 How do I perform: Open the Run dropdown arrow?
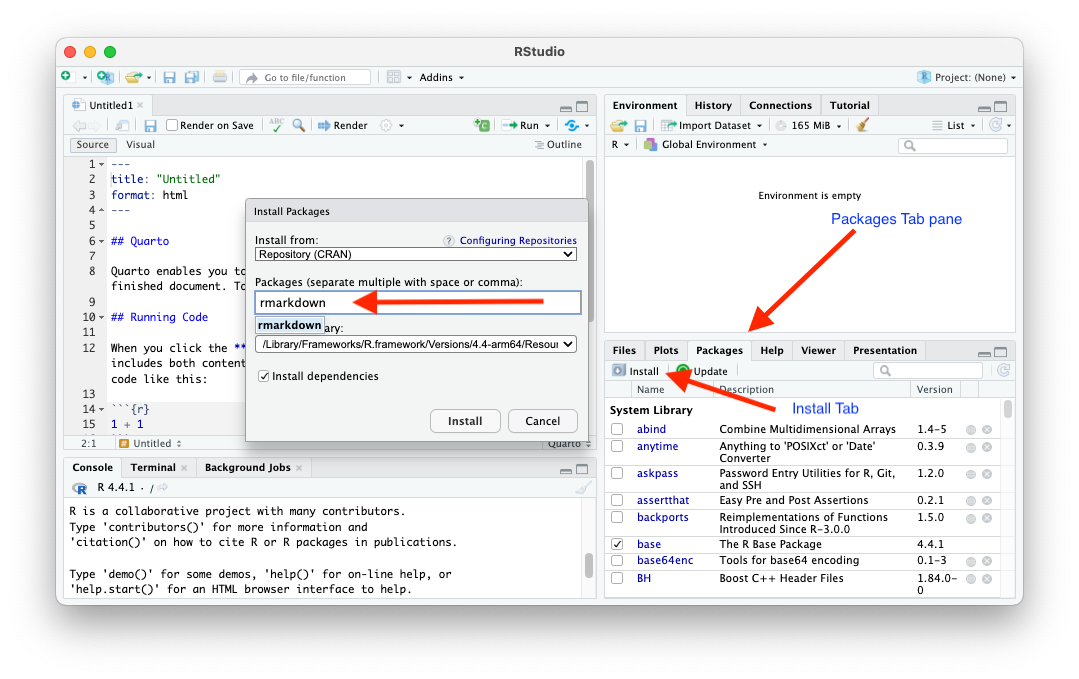click(x=548, y=125)
